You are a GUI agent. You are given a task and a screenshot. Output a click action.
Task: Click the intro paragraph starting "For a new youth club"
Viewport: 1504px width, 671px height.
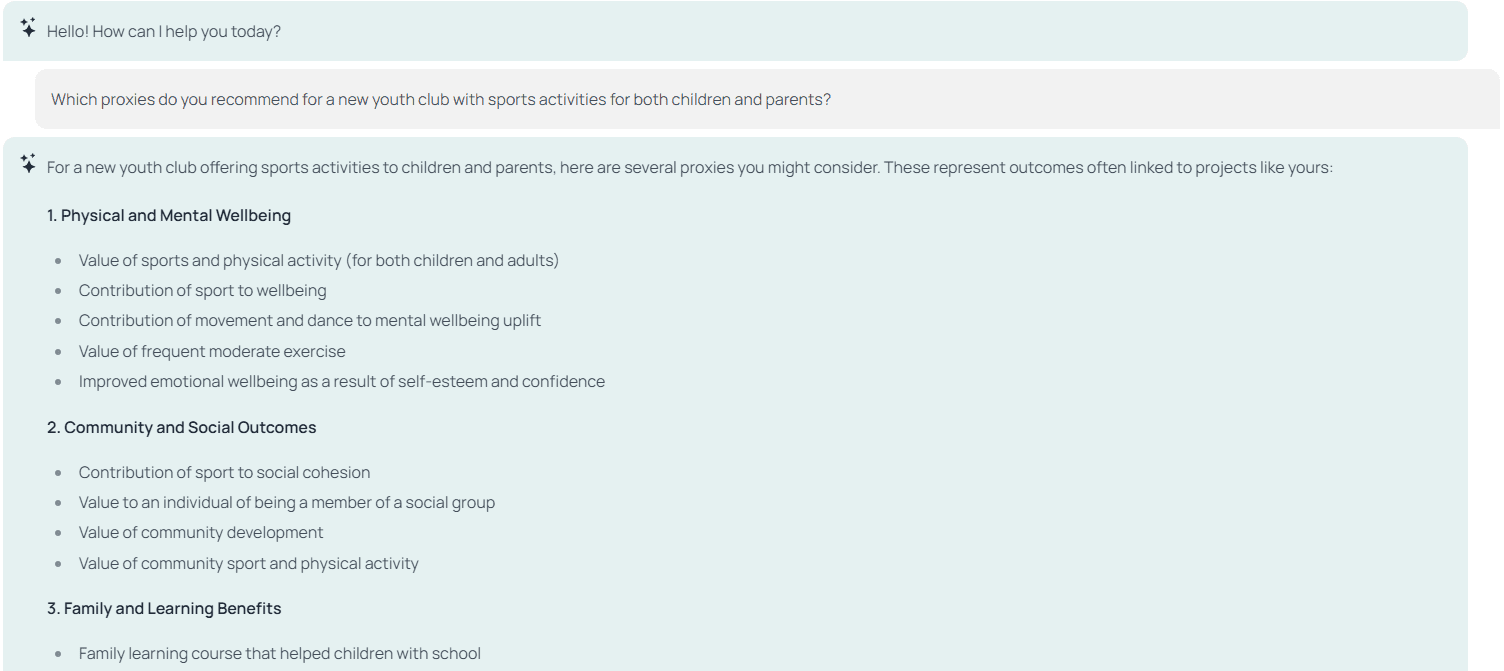pyautogui.click(x=689, y=168)
